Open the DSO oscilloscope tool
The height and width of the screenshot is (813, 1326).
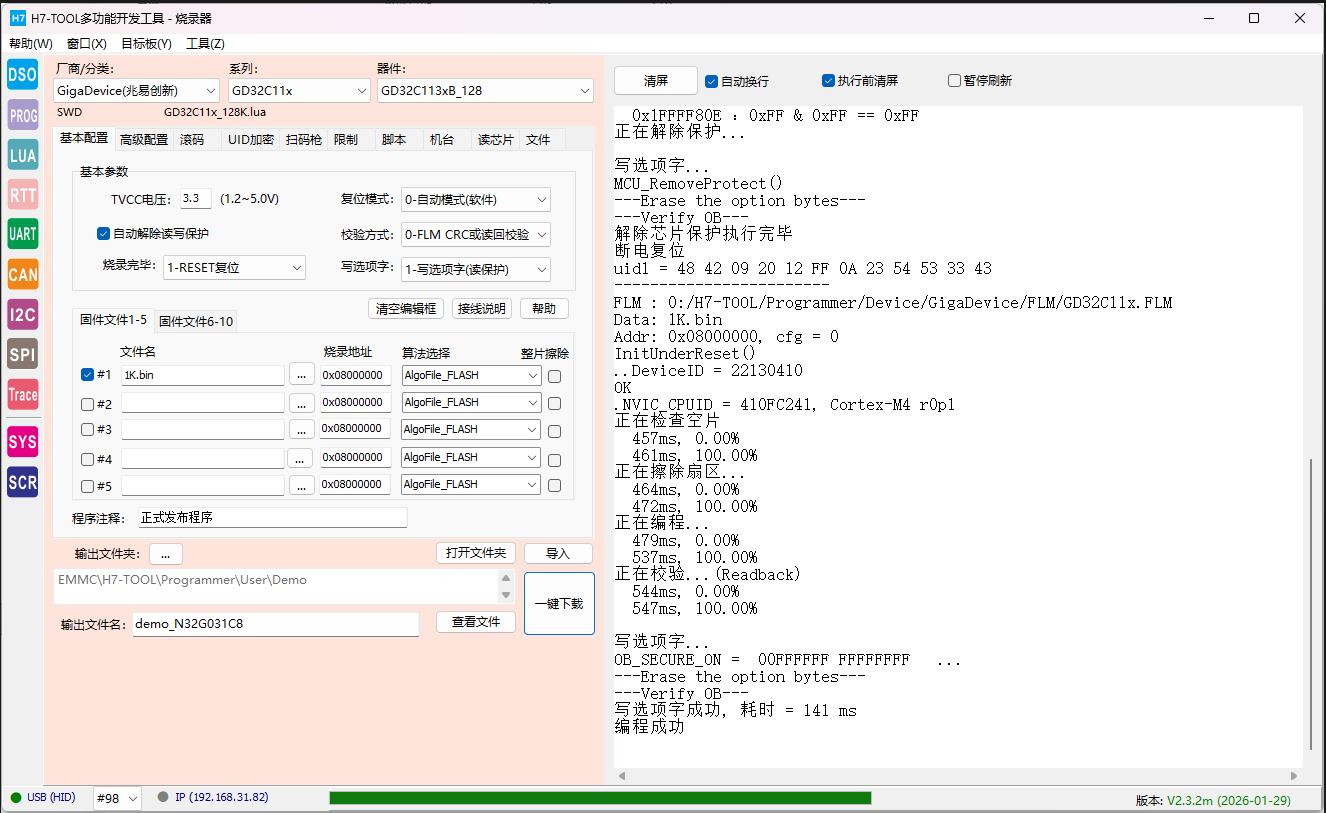[22, 74]
